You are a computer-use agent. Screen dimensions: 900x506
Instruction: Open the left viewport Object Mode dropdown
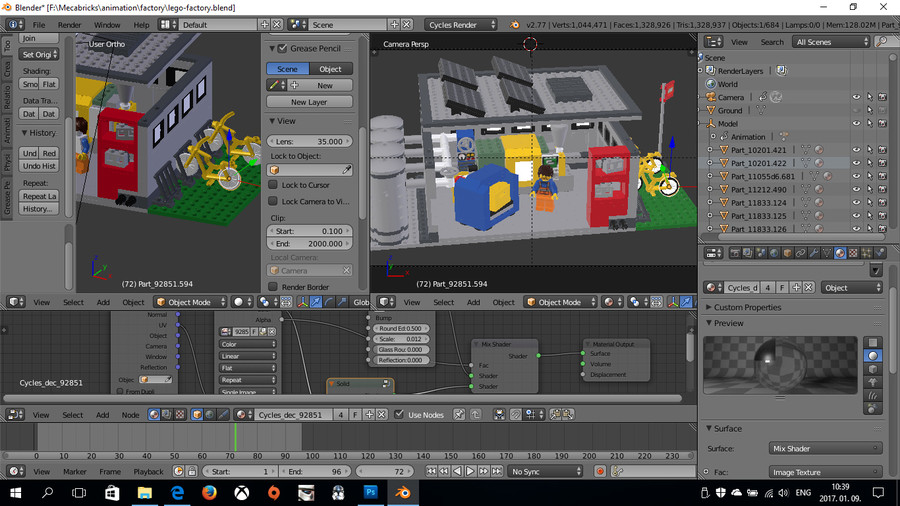(191, 302)
